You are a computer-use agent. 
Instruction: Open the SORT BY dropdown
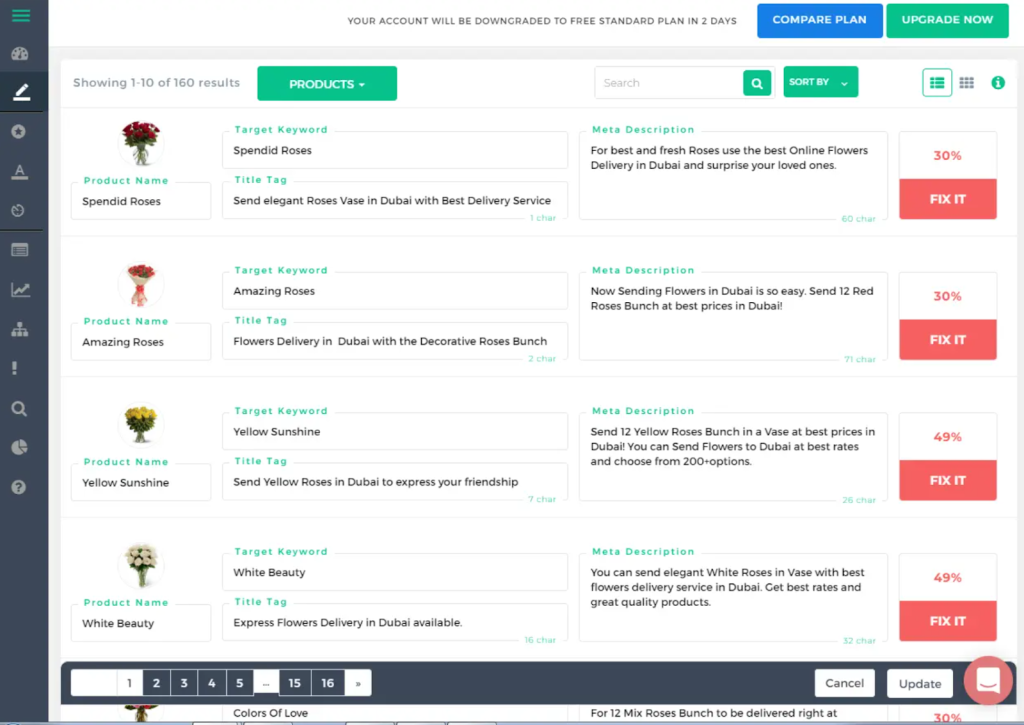(x=819, y=83)
